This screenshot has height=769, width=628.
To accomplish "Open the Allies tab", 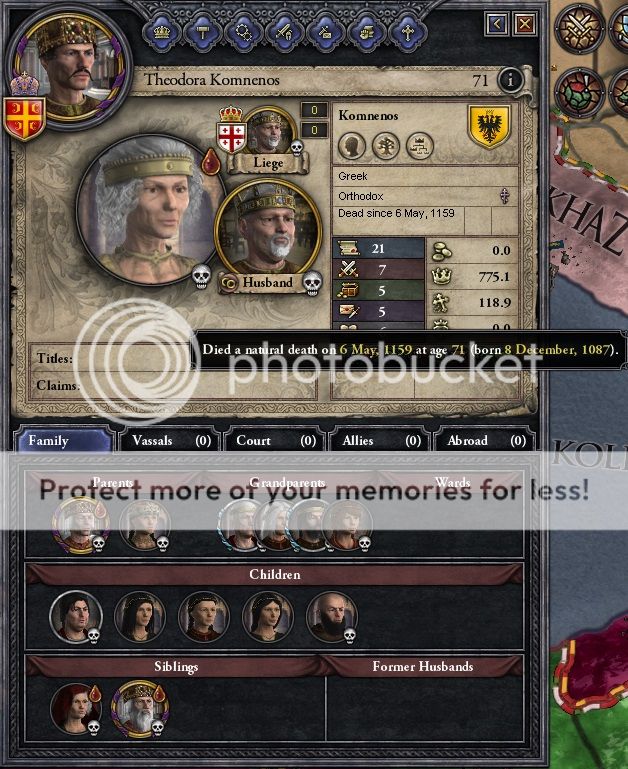I will 380,440.
